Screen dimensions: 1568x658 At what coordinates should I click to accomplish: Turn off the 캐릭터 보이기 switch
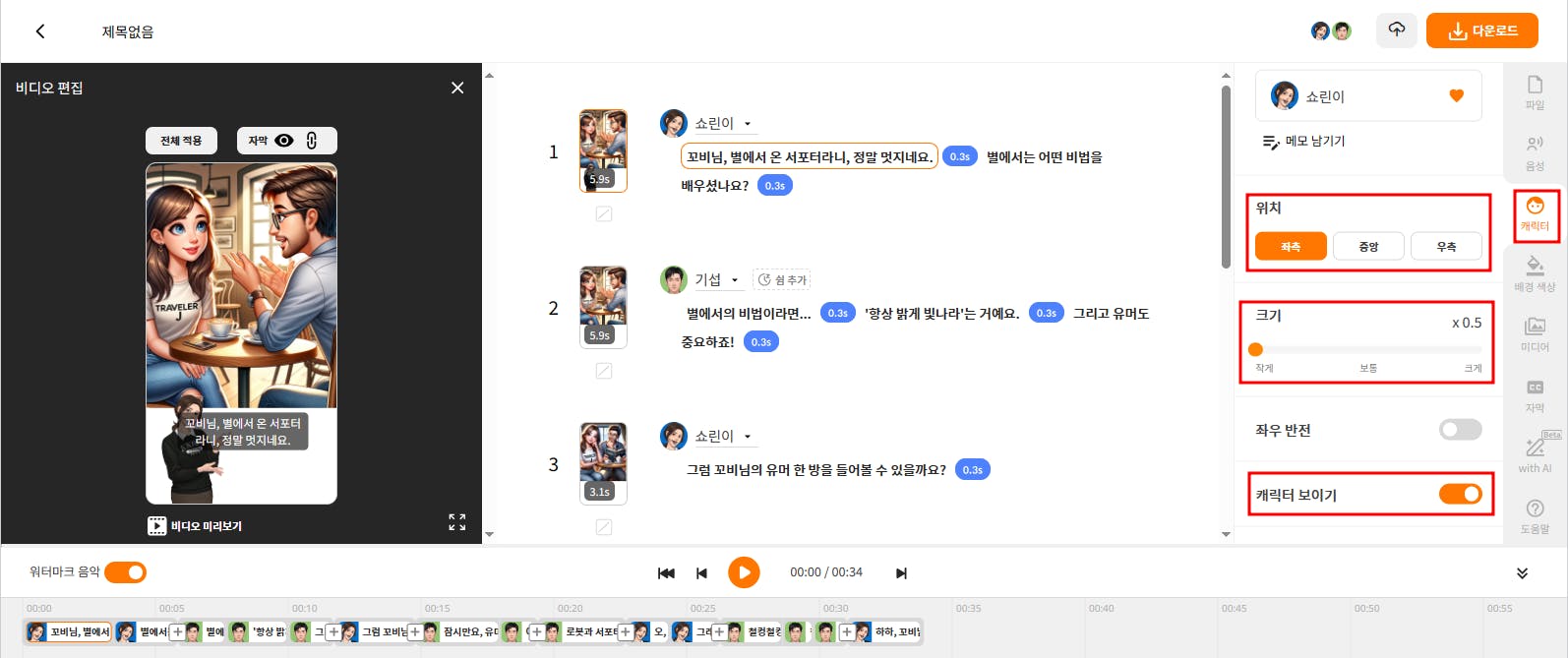point(1460,494)
